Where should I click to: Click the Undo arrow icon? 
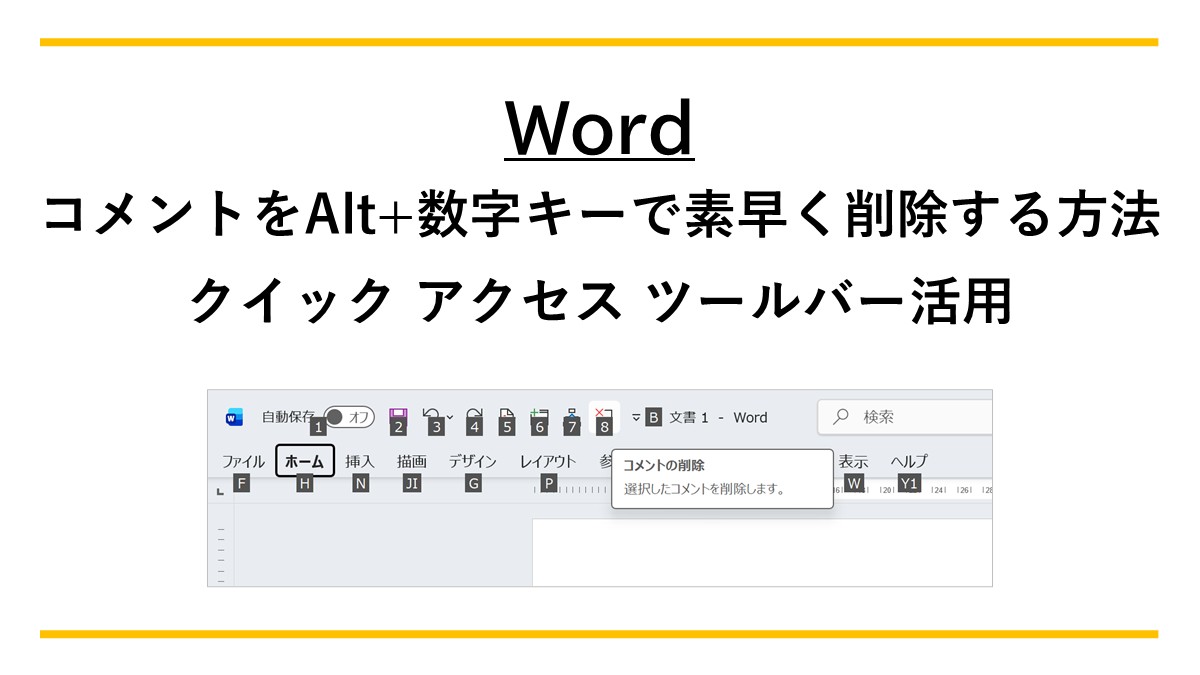coord(432,415)
